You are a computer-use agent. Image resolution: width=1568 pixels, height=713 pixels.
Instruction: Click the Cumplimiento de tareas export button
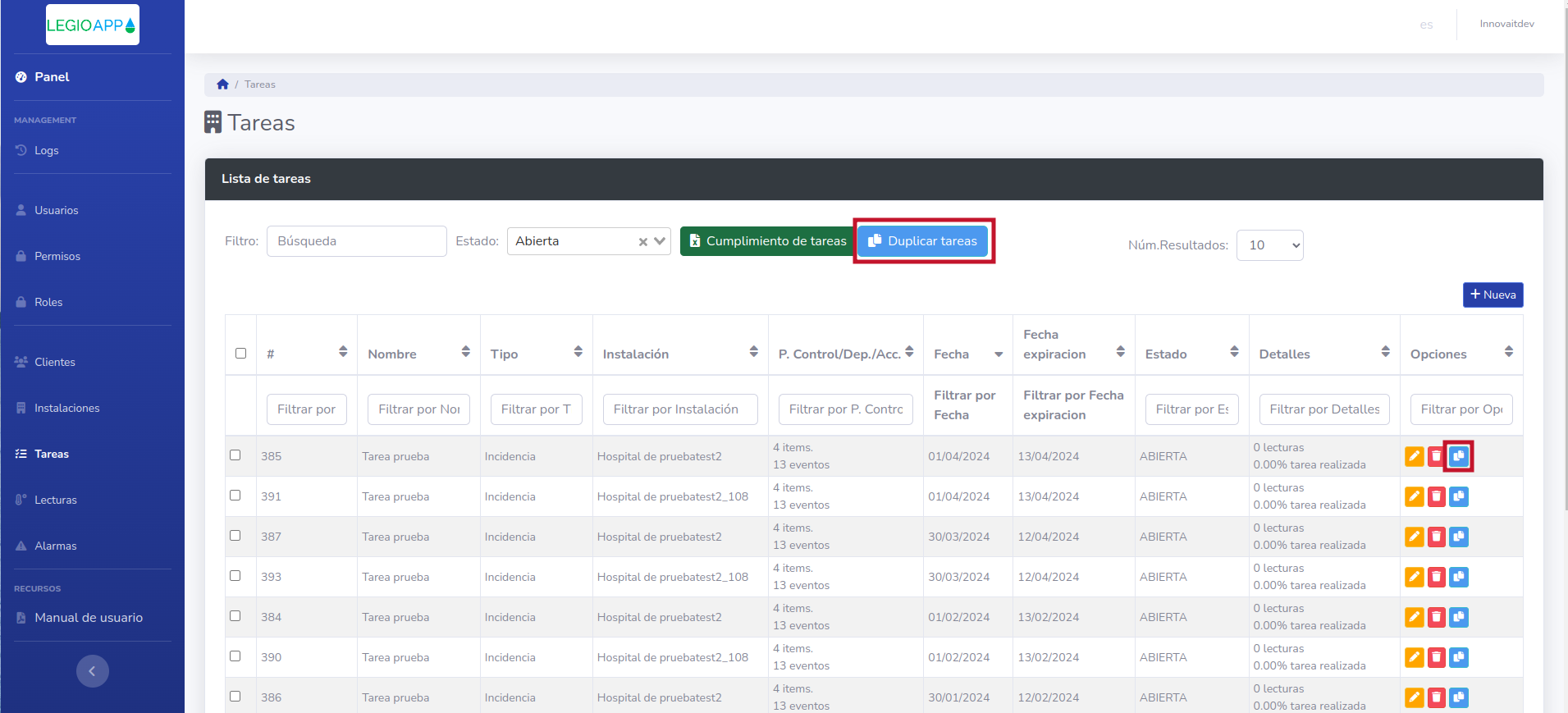pyautogui.click(x=767, y=241)
